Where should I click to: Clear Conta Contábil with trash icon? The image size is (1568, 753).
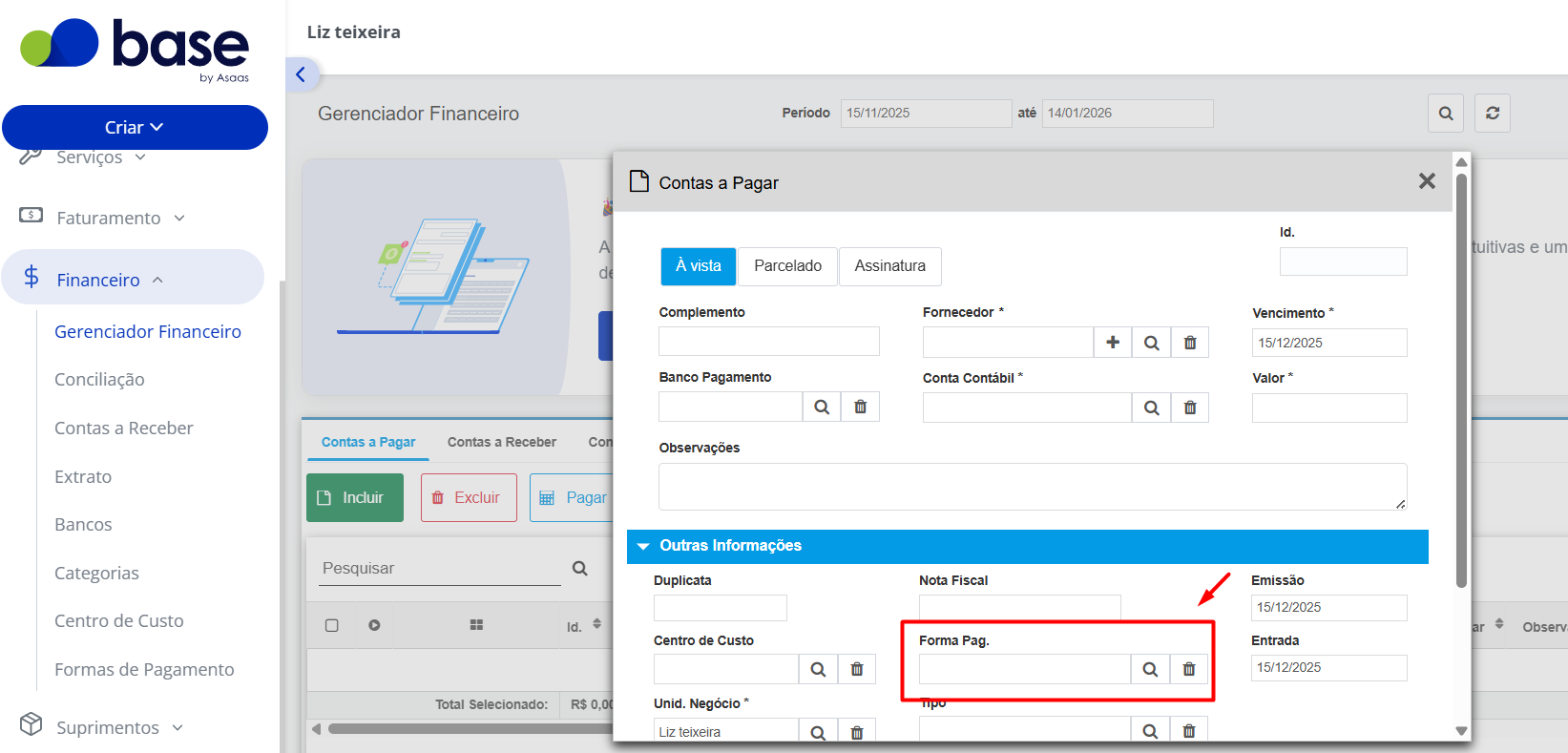point(1190,408)
